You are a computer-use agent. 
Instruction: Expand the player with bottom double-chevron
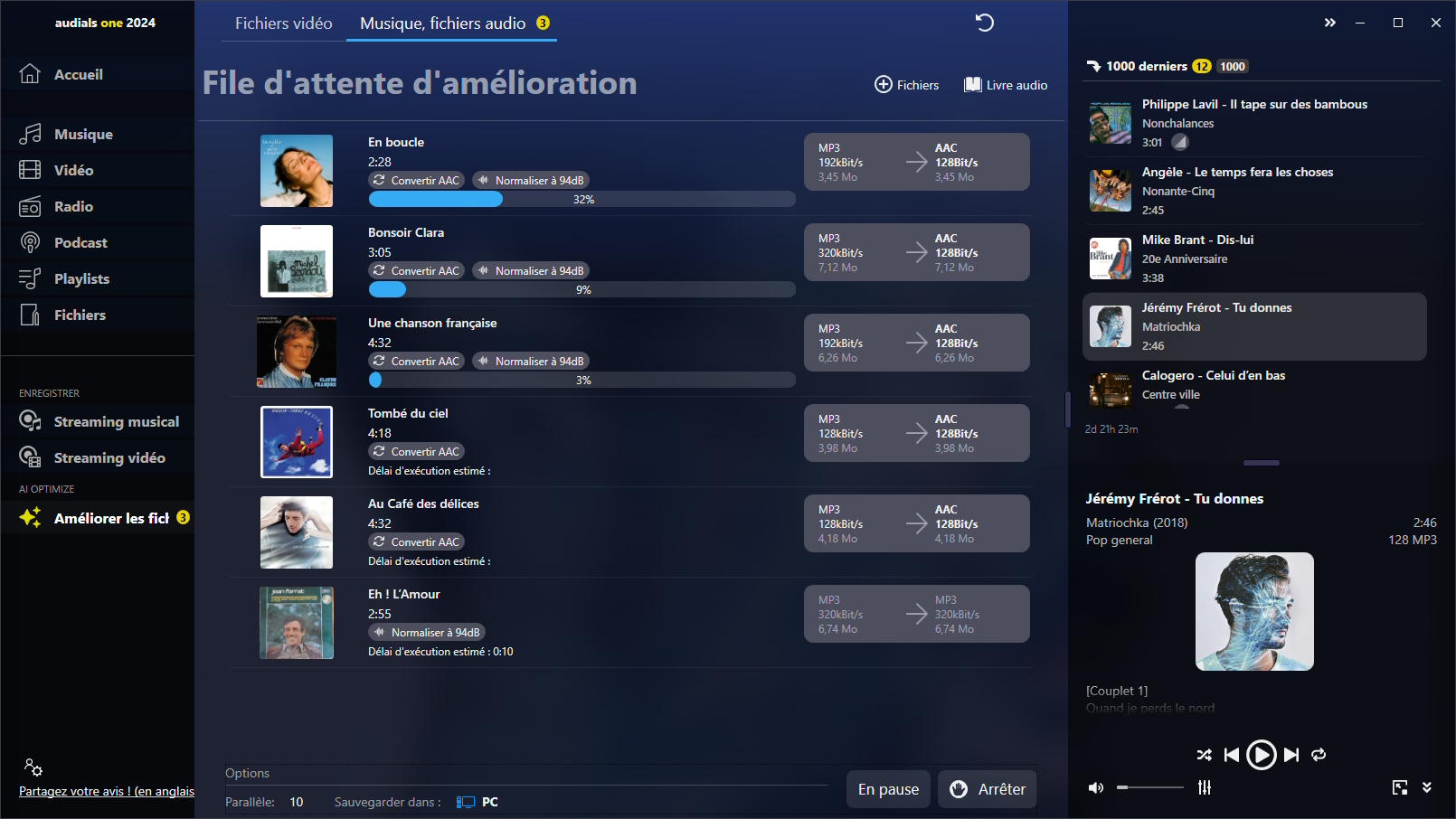click(1427, 787)
